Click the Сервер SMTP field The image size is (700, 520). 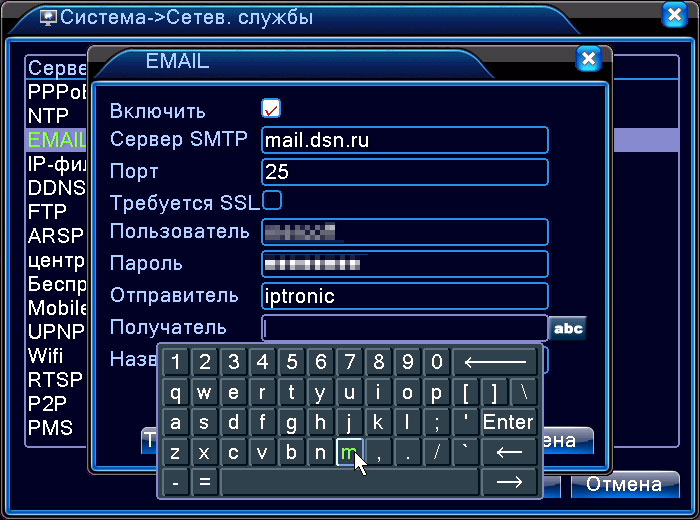404,140
